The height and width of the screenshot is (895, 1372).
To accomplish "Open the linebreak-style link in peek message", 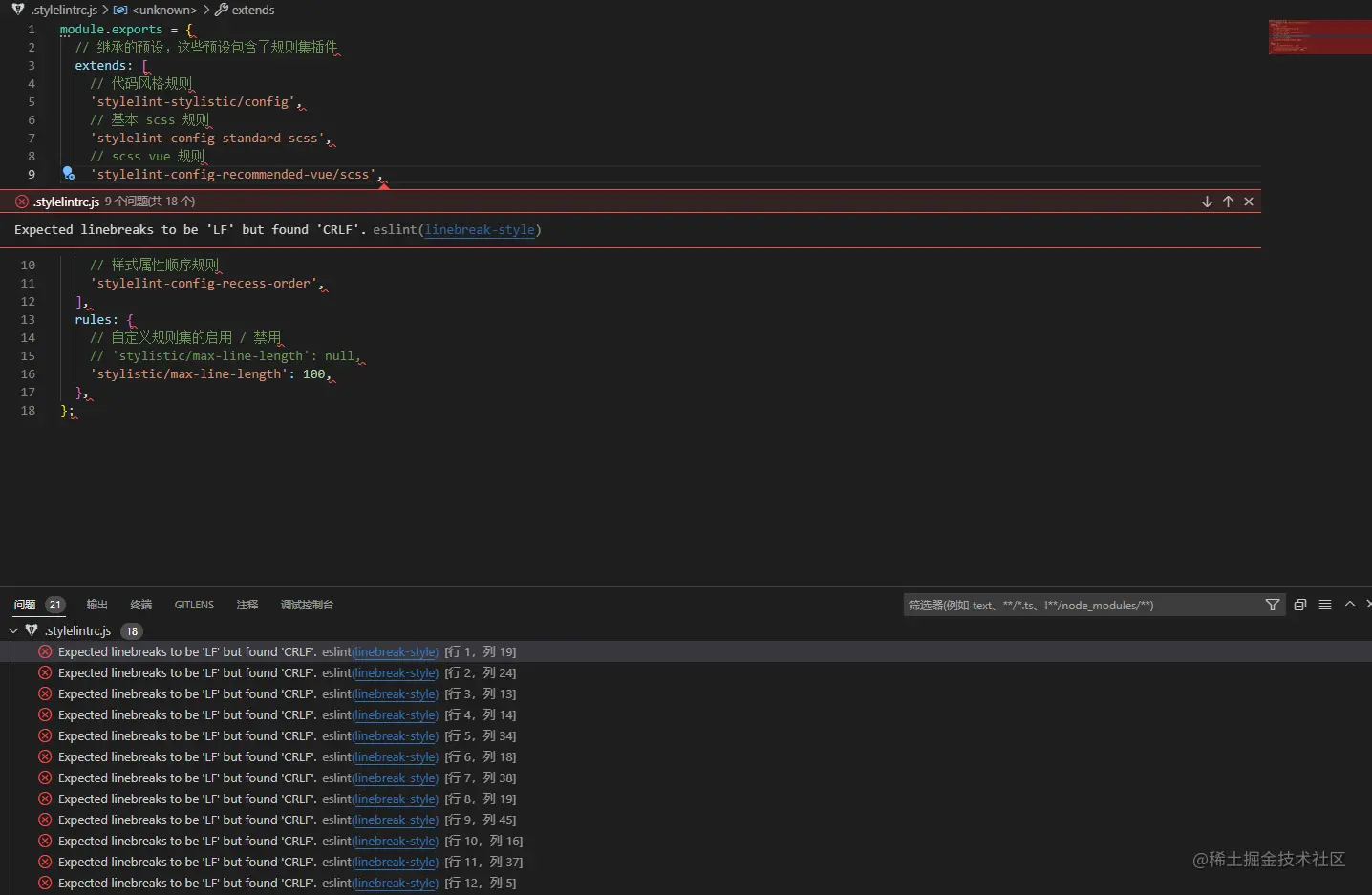I will [480, 230].
